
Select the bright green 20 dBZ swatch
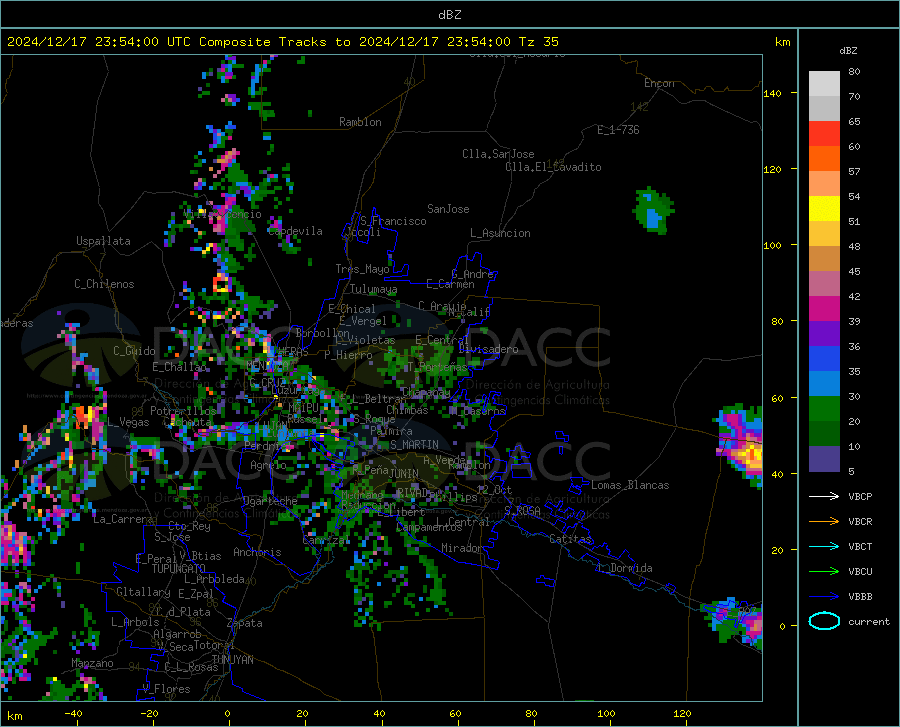(824, 409)
